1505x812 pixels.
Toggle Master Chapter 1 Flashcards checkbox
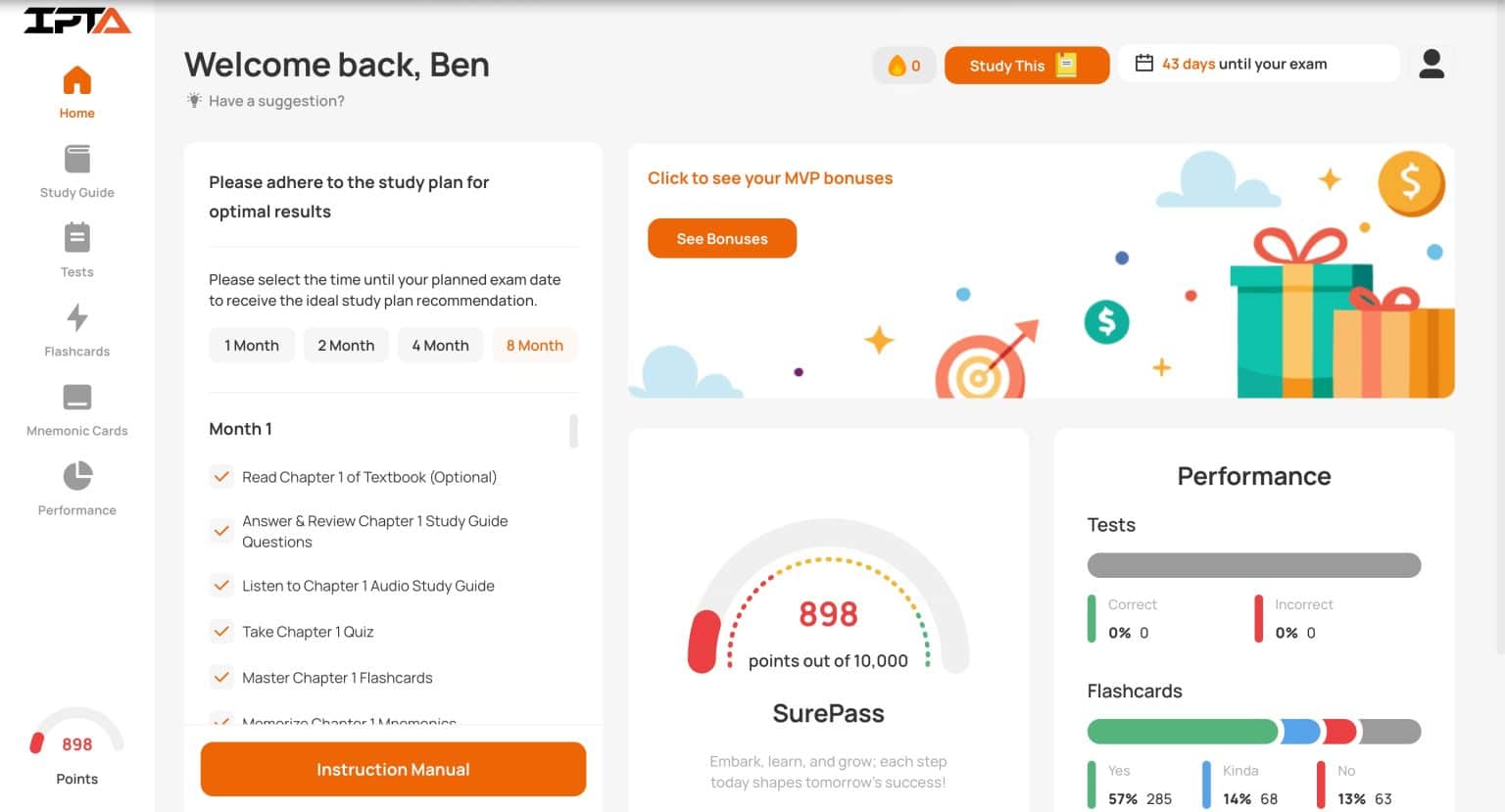(x=221, y=678)
